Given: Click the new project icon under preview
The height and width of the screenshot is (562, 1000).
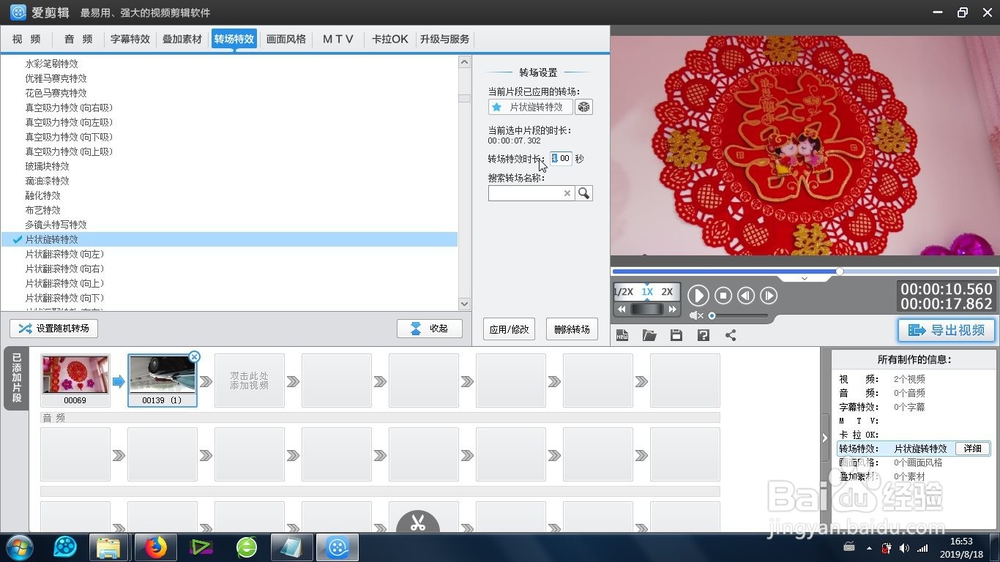Looking at the screenshot, I should coord(622,336).
